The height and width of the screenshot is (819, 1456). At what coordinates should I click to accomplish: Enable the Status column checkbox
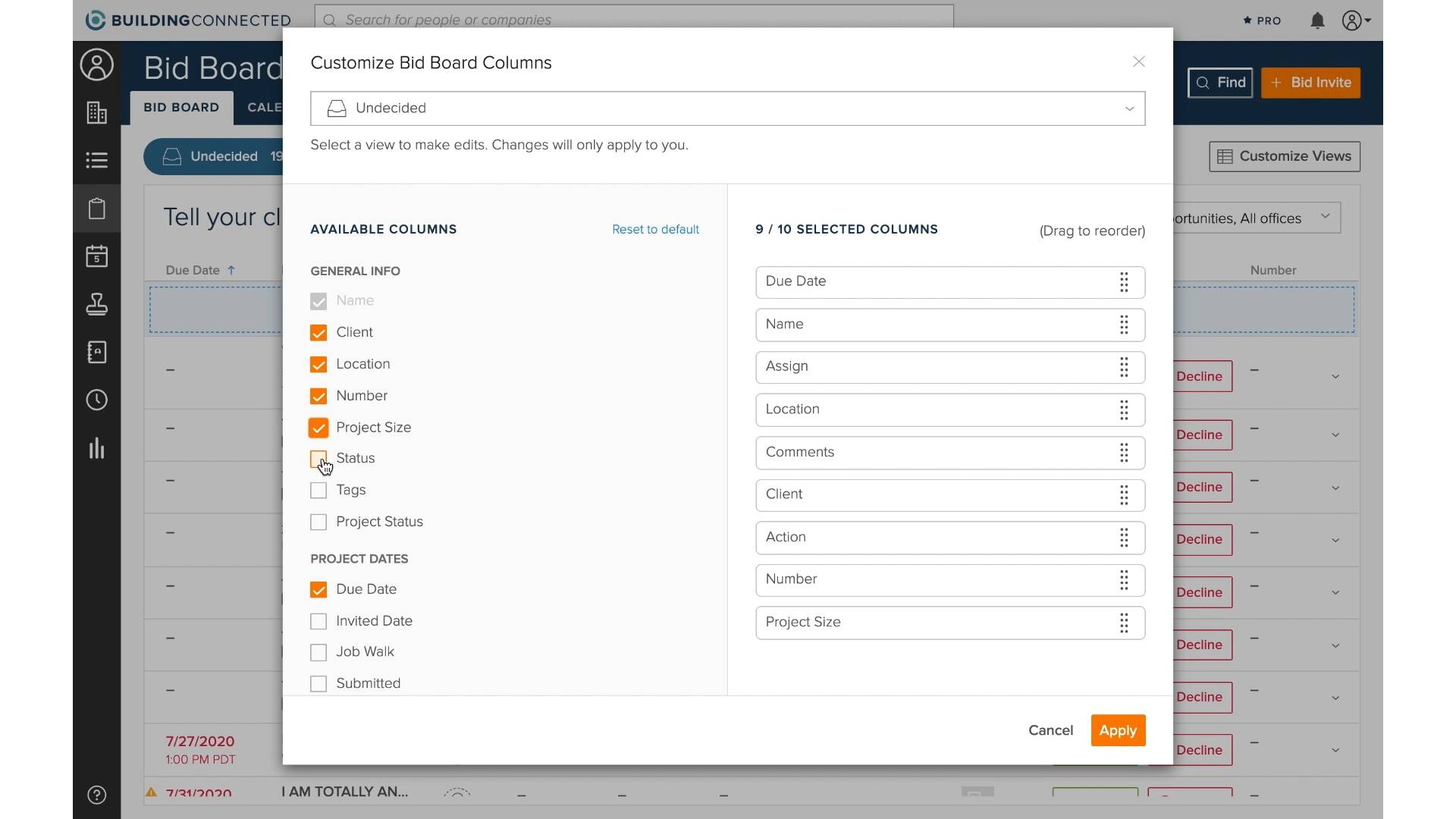pyautogui.click(x=318, y=459)
